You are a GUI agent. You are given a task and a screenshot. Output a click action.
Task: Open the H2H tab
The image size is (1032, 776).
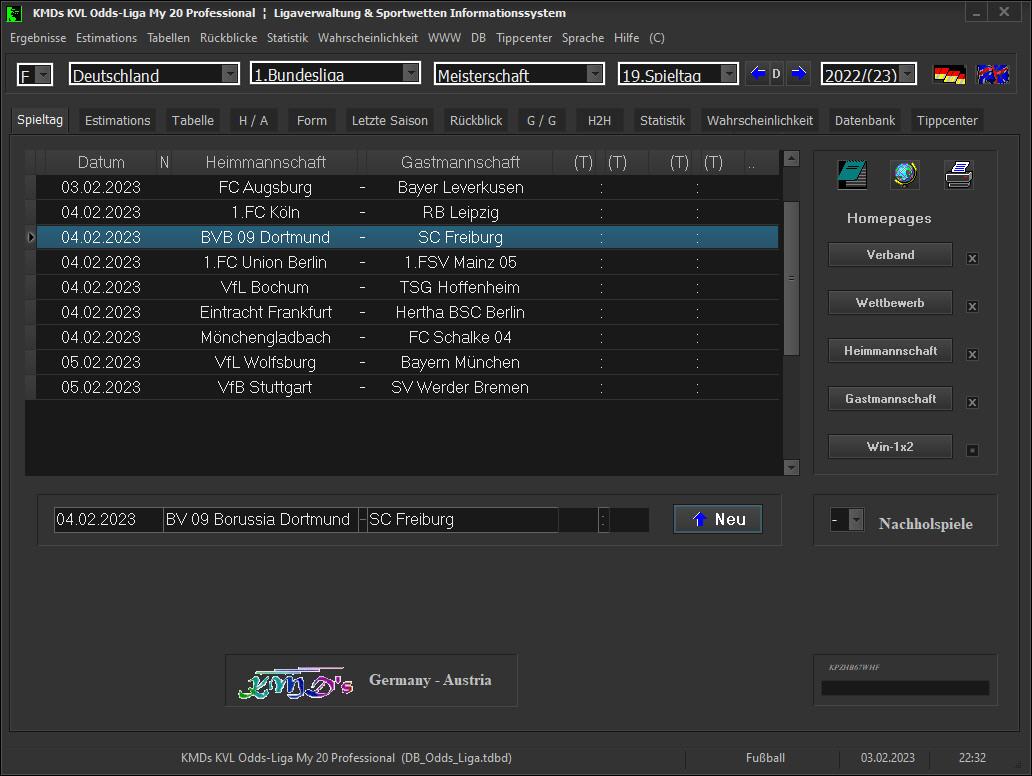[599, 120]
